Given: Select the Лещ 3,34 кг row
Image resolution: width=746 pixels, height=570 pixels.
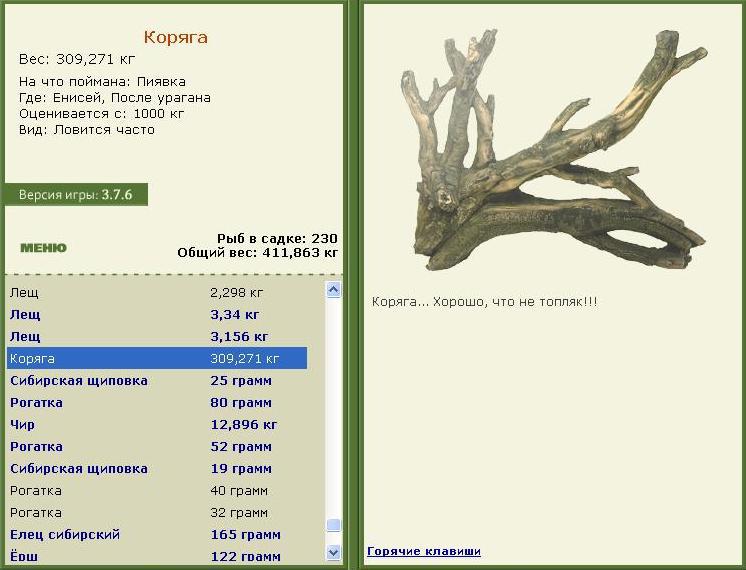Looking at the screenshot, I should [x=157, y=314].
